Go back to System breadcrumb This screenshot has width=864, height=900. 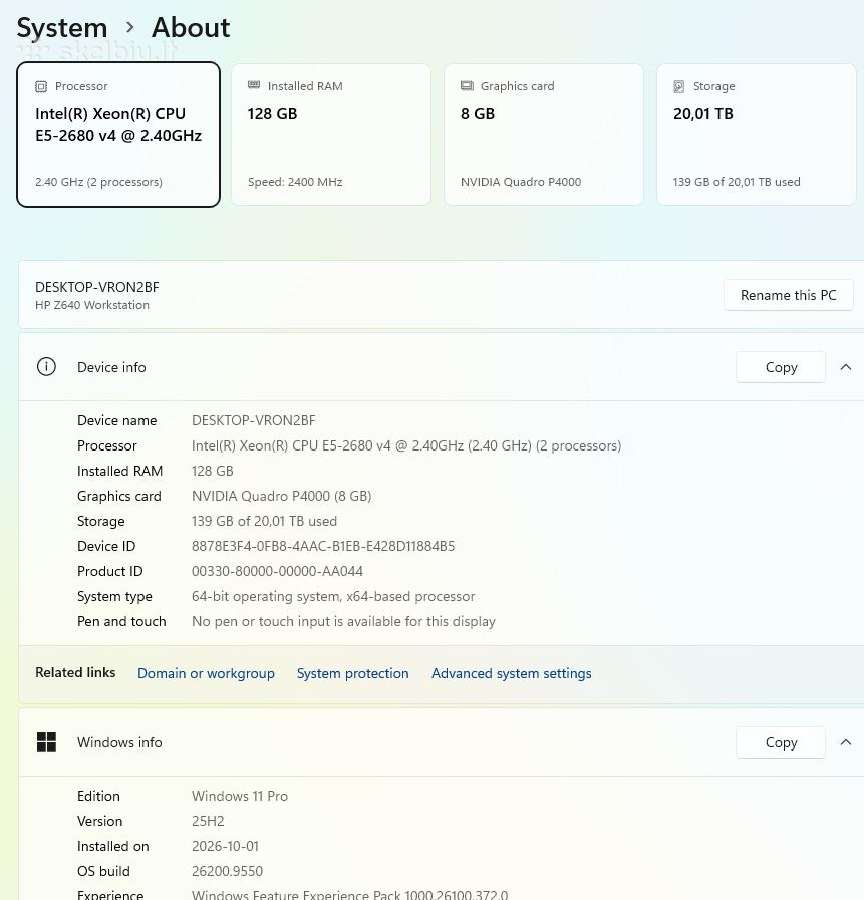tap(61, 28)
